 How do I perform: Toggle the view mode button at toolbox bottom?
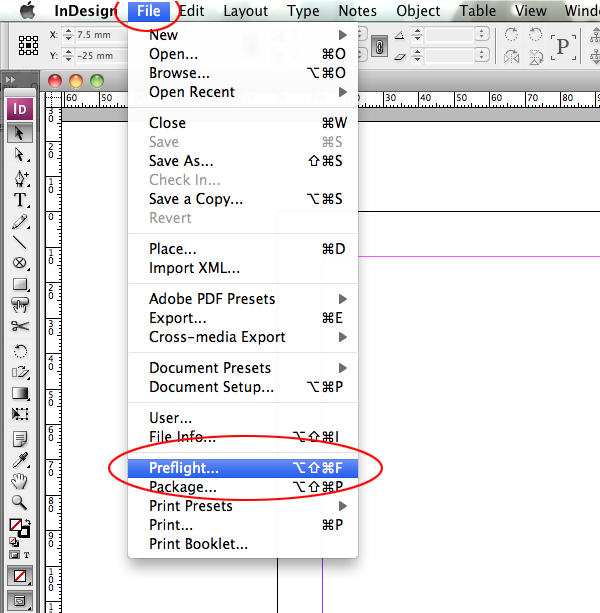(x=20, y=600)
